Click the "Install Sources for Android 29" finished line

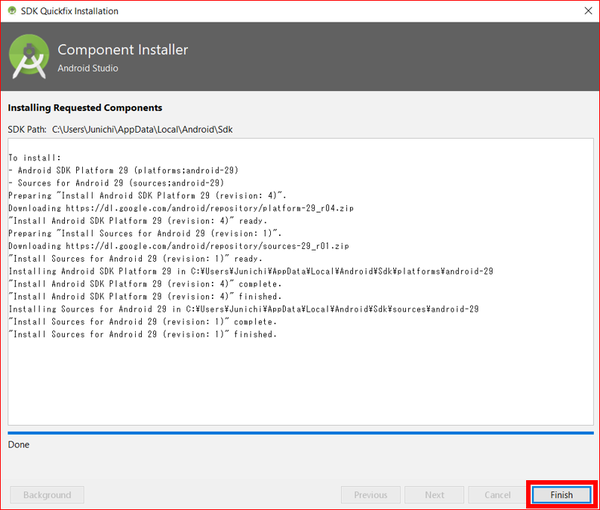click(143, 334)
